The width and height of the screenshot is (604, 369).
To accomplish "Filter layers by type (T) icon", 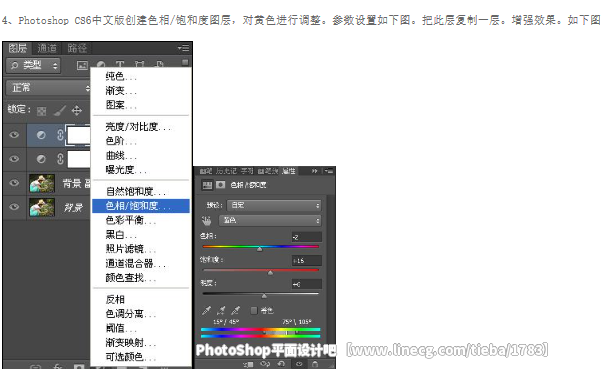I will [120, 64].
